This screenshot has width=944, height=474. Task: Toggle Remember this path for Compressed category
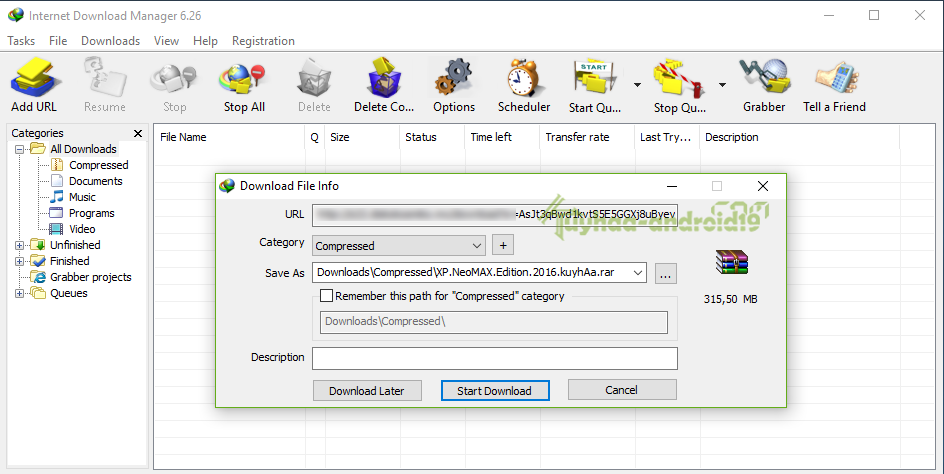pos(326,296)
